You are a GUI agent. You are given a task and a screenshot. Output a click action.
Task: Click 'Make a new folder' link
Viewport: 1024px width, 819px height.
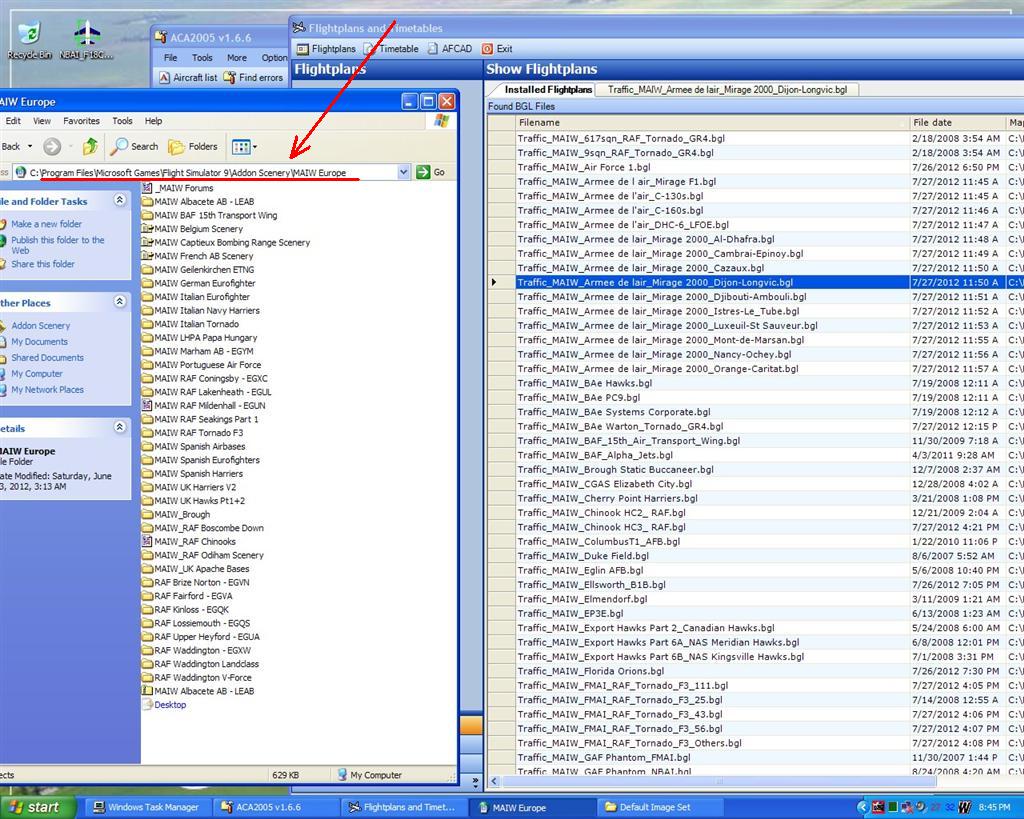coord(46,224)
